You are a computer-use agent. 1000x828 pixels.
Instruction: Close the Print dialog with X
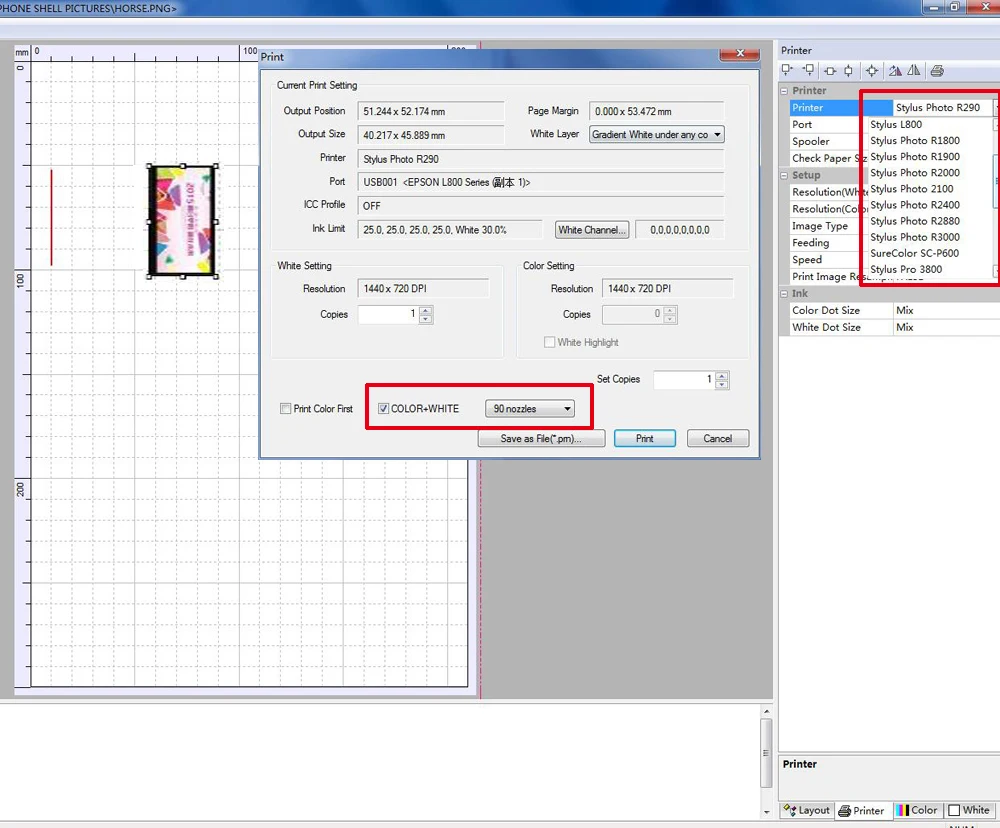tap(740, 54)
